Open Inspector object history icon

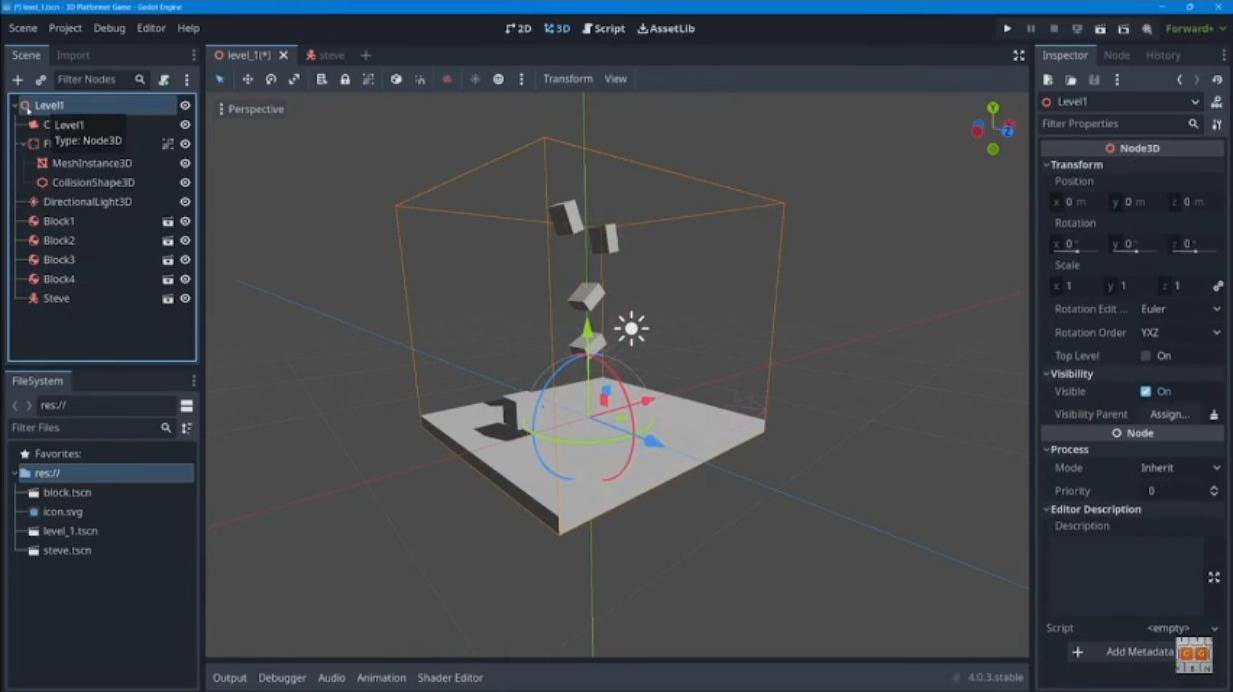click(1216, 80)
